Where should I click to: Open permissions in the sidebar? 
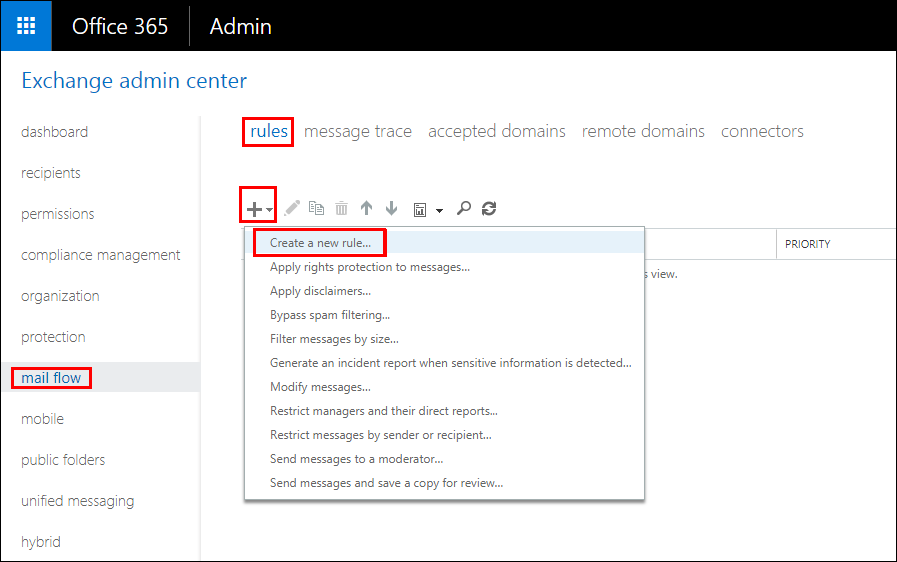tap(57, 214)
